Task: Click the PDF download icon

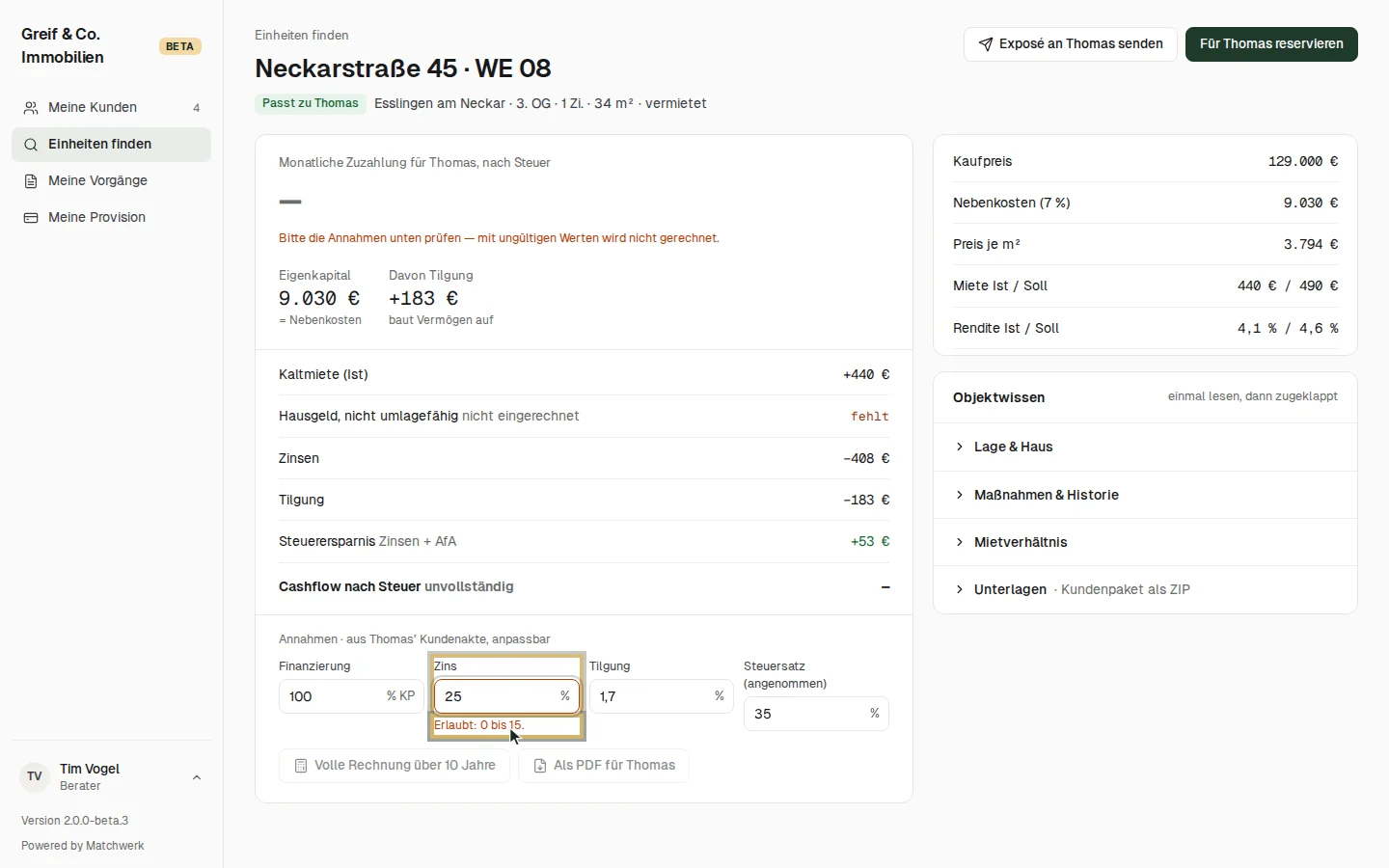Action: click(x=540, y=766)
